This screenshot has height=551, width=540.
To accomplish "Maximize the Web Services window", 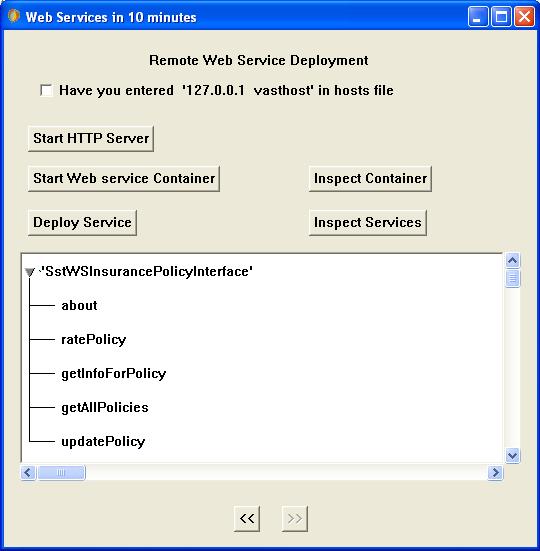I will (501, 17).
